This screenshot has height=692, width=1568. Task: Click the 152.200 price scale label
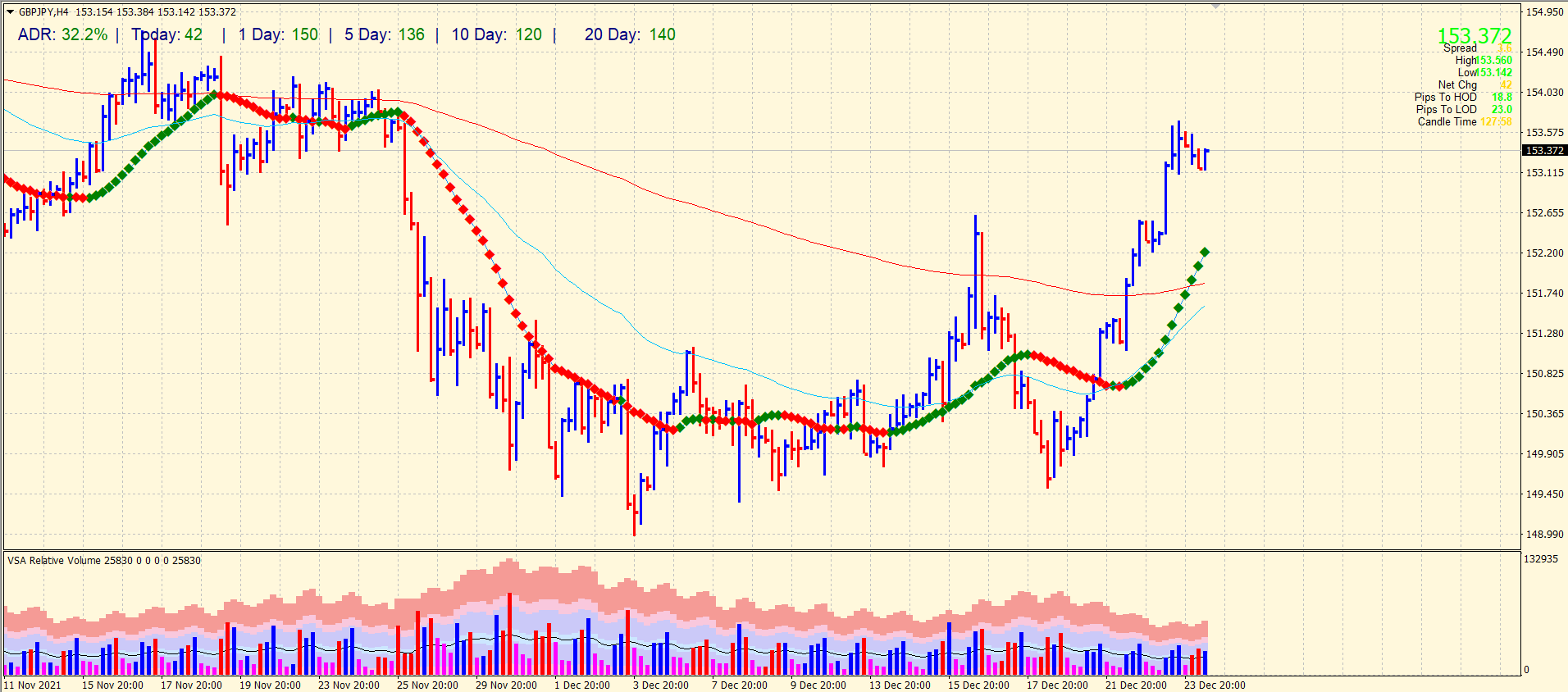pos(1544,253)
